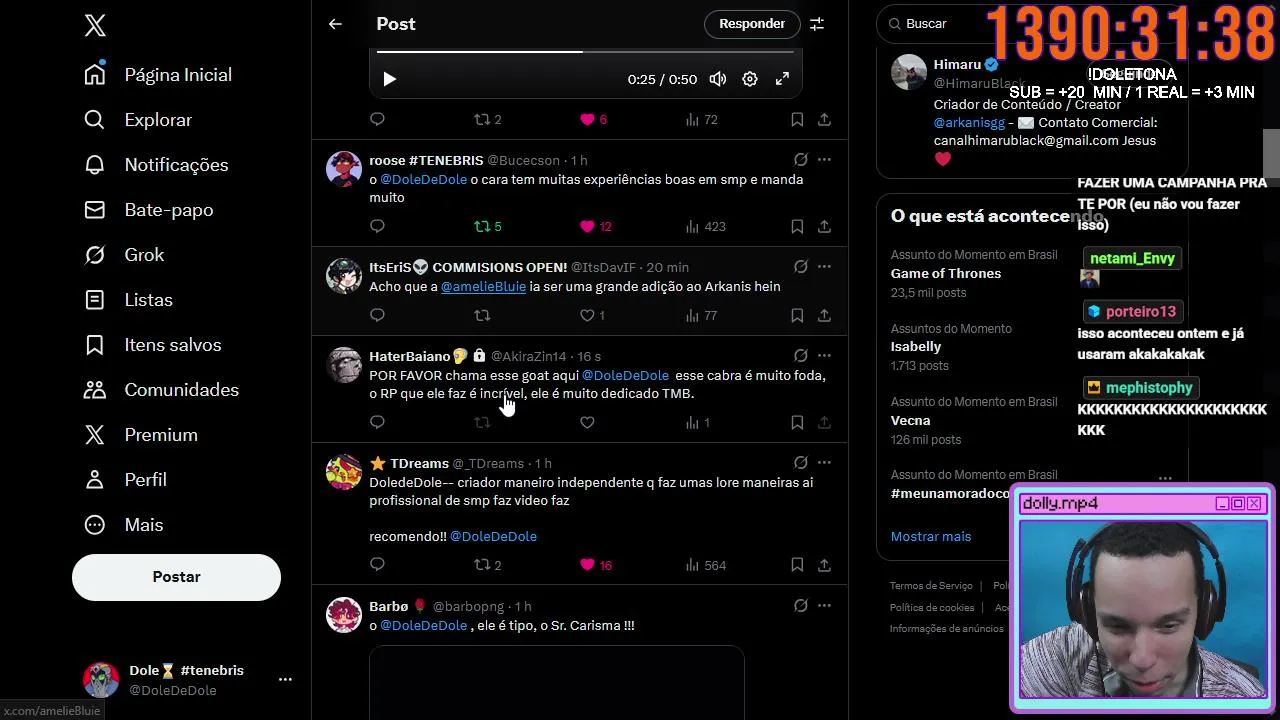The height and width of the screenshot is (720, 1280).
Task: Click the Responder button
Action: tap(752, 24)
